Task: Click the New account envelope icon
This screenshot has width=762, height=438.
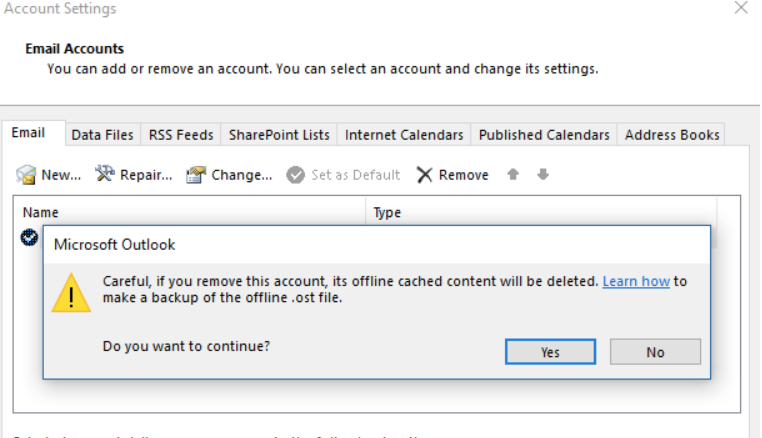Action: click(26, 175)
